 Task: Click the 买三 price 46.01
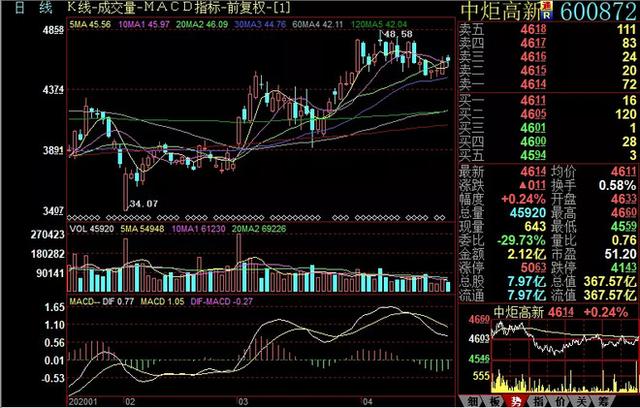pyautogui.click(x=533, y=128)
